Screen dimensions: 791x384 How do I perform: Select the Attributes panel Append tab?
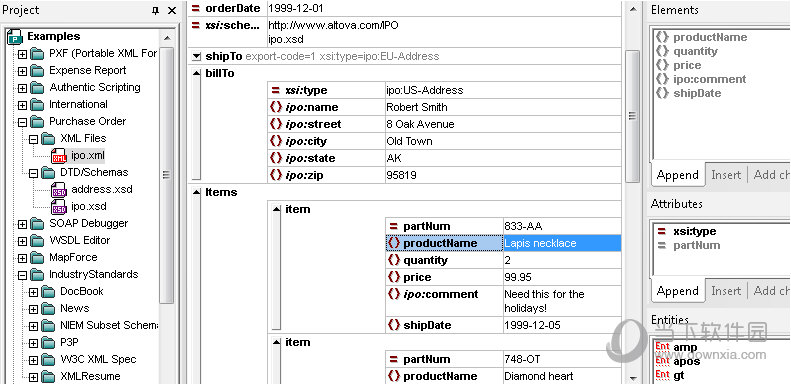[677, 291]
